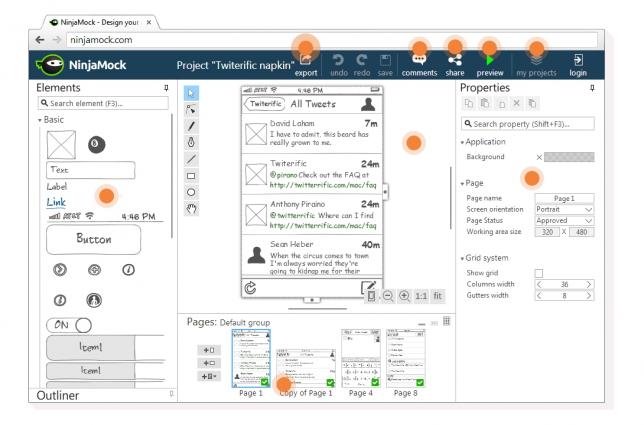Pick the Background color swatch
644x425 pixels.
tap(569, 157)
